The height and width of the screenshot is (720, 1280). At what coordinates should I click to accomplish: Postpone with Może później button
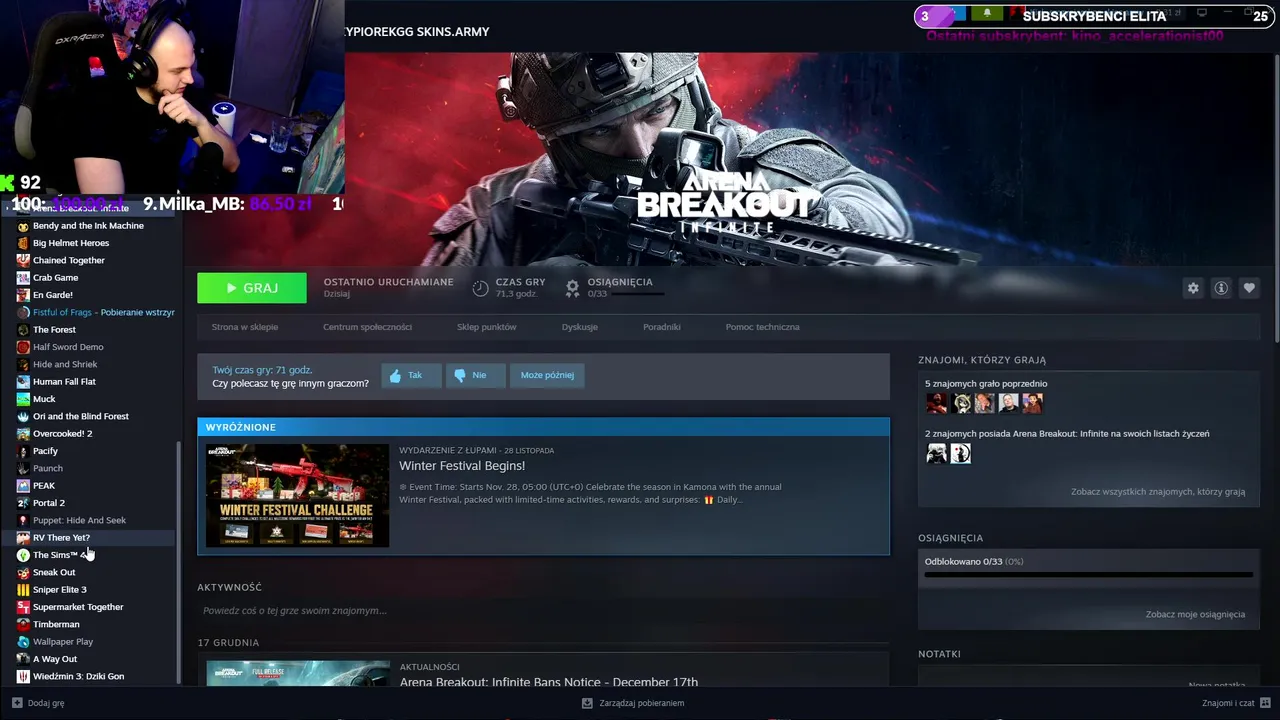547,375
